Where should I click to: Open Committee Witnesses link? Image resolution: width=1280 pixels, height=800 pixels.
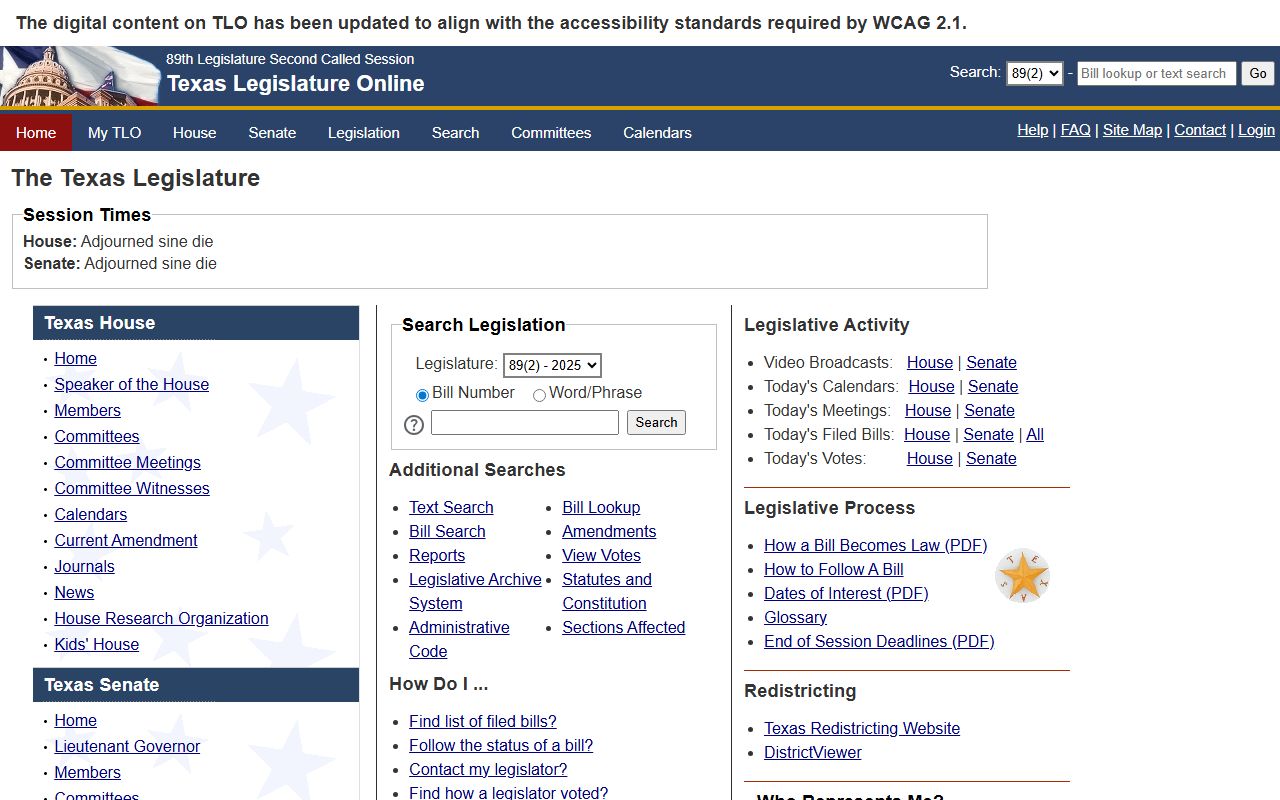[x=132, y=488]
